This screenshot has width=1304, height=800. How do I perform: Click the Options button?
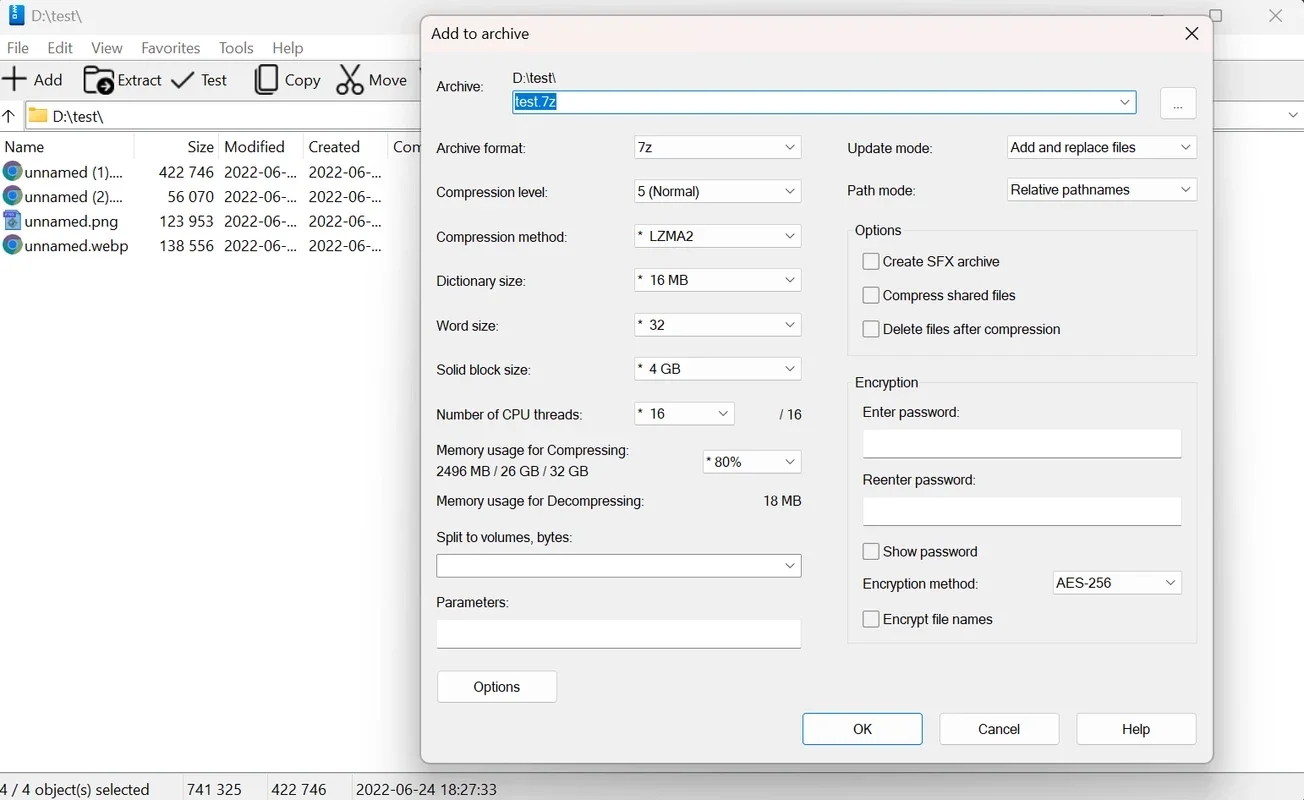pos(497,687)
